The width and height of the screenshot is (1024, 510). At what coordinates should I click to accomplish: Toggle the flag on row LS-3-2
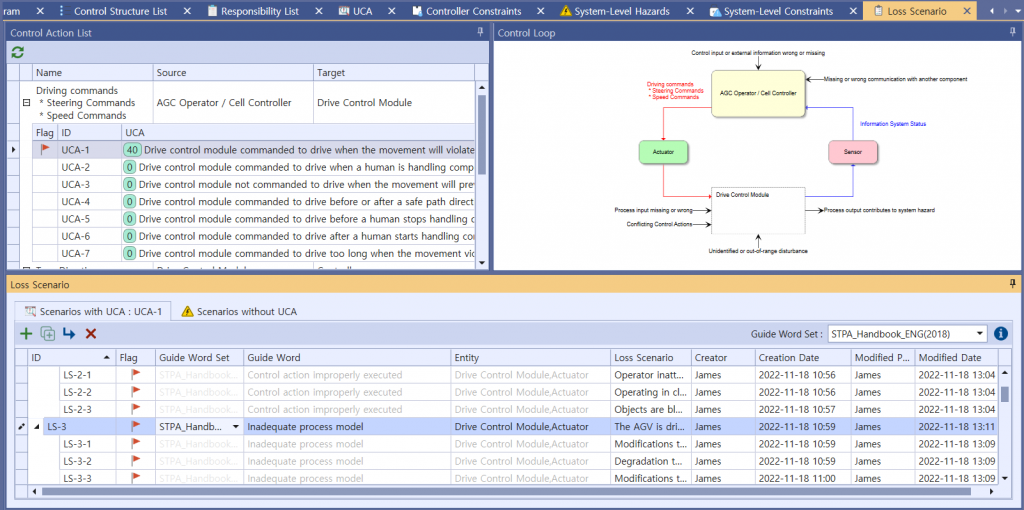pyautogui.click(x=136, y=461)
